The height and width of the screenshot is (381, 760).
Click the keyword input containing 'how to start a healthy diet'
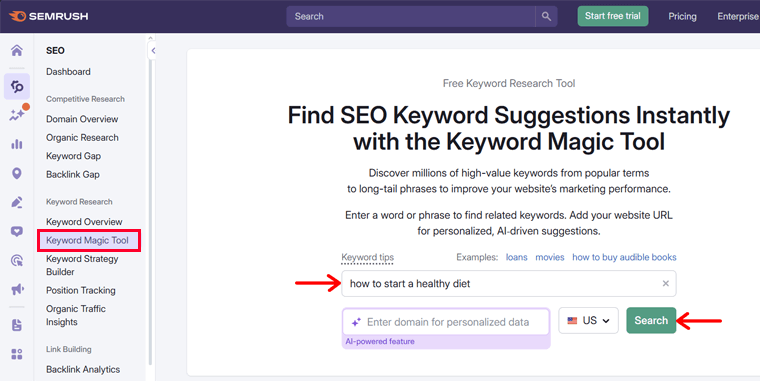(x=509, y=284)
